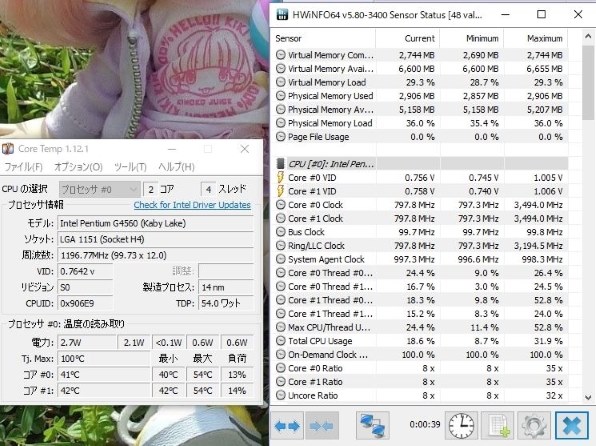Click the VID field 0.7642 v
This screenshot has height=446, width=596.
click(85, 271)
